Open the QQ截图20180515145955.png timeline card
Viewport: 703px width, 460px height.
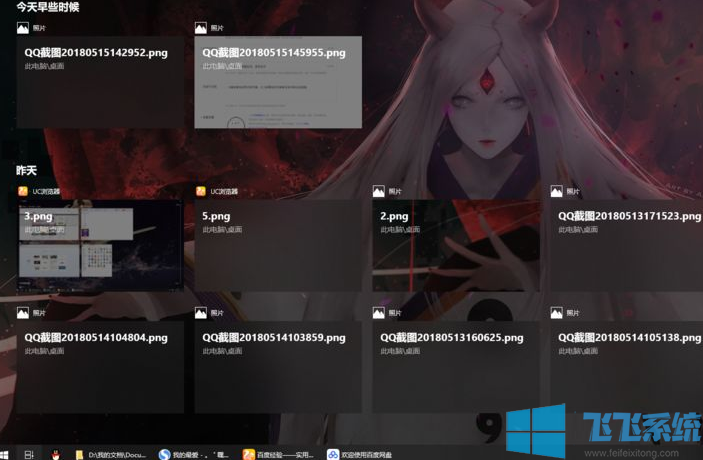278,82
